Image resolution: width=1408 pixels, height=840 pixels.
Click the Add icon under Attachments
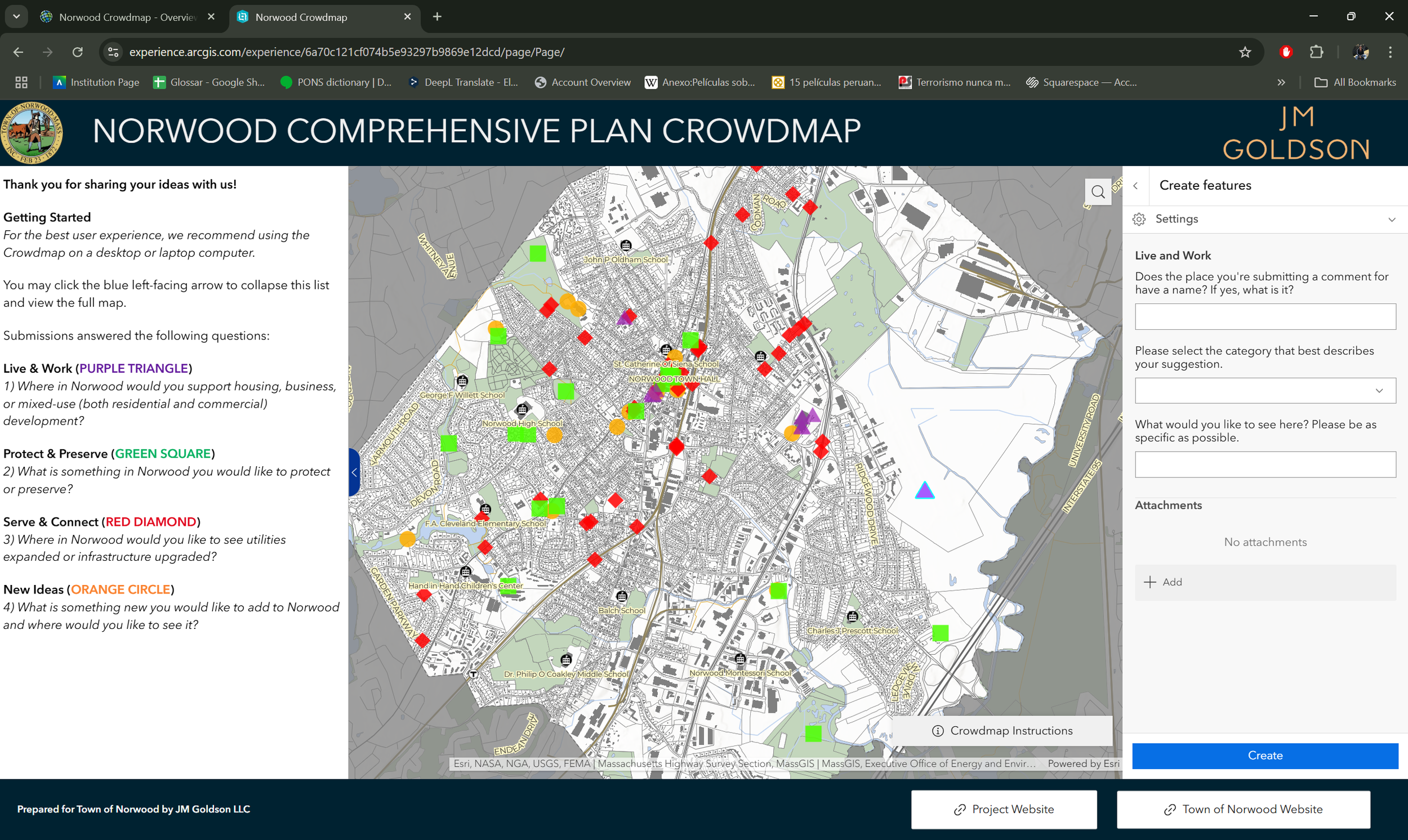click(x=1151, y=582)
